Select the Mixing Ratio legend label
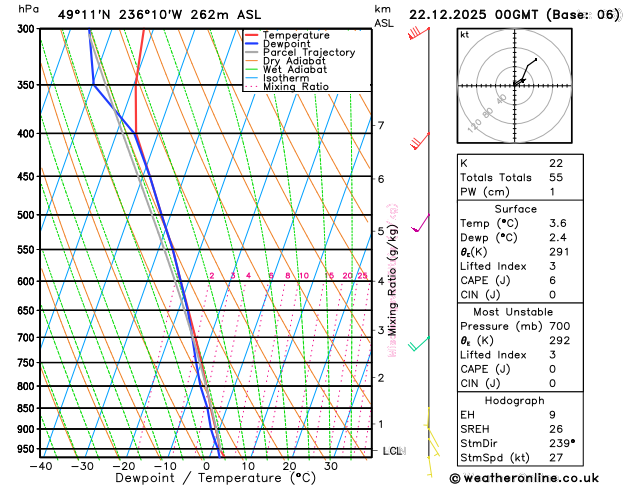The image size is (629, 486). tap(296, 87)
